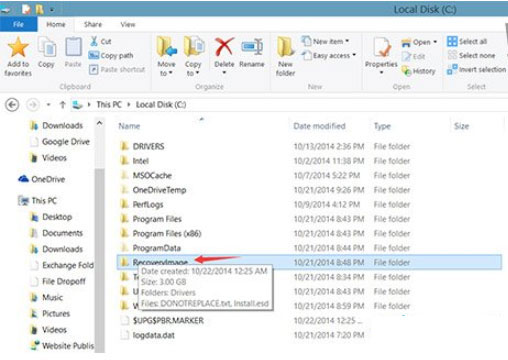Open File Dropoff in navigation pane
Image resolution: width=508 pixels, height=360 pixels.
coord(64,281)
